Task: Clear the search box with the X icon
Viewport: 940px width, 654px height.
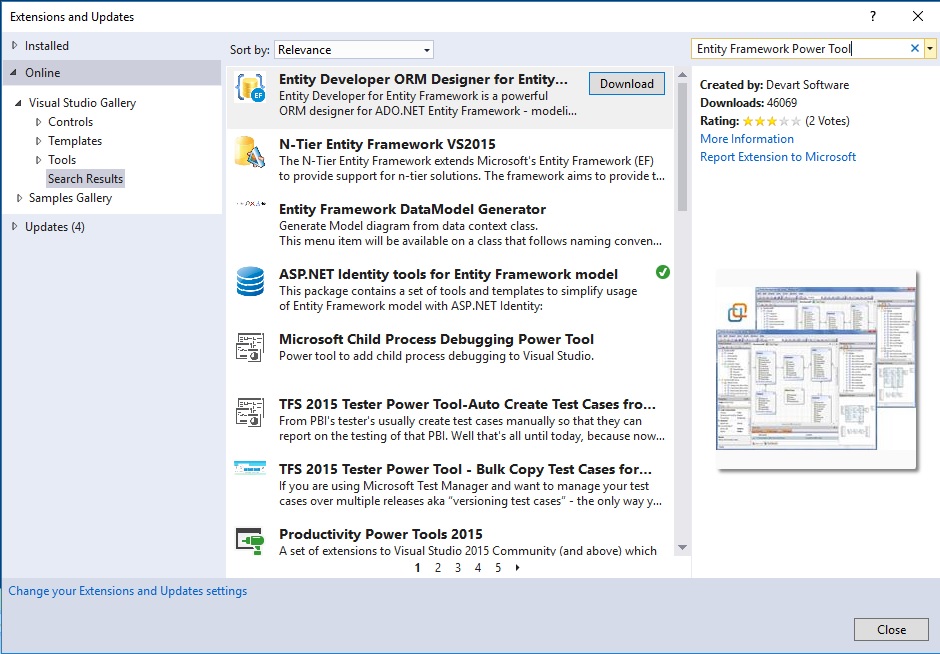Action: point(915,49)
